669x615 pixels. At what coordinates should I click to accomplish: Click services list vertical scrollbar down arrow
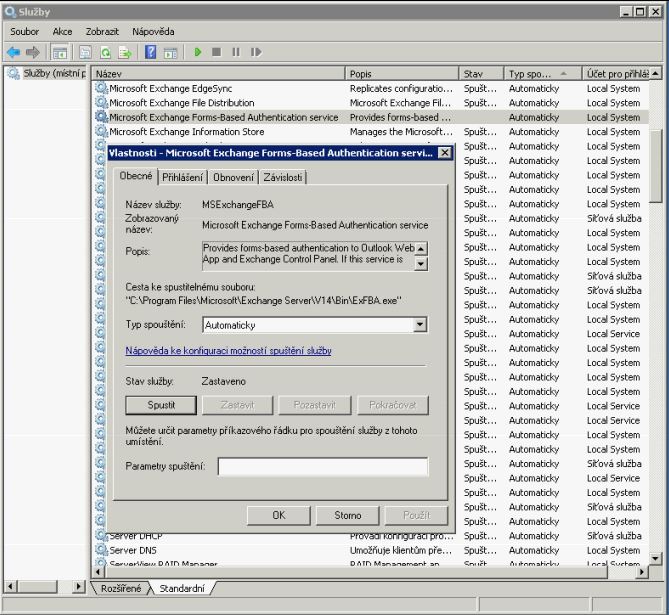[x=655, y=557]
